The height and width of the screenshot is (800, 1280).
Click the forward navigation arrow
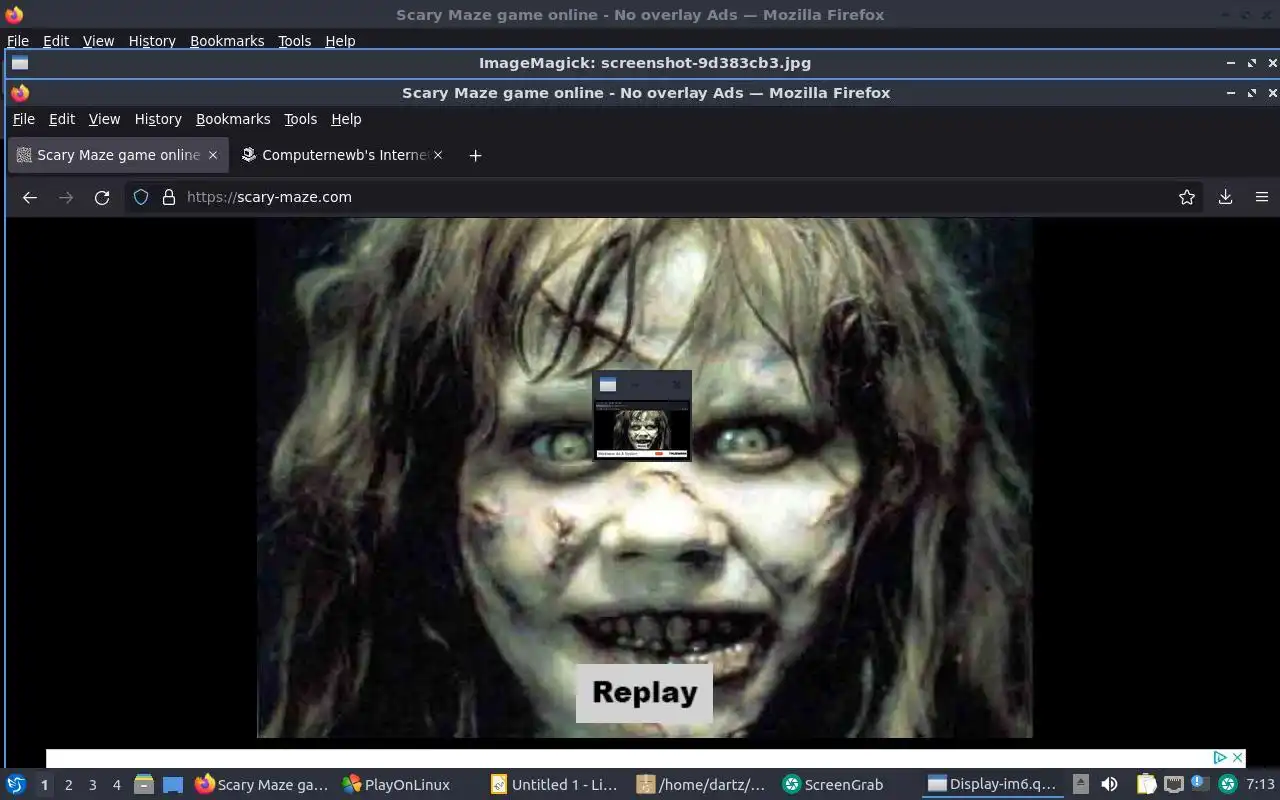[66, 197]
